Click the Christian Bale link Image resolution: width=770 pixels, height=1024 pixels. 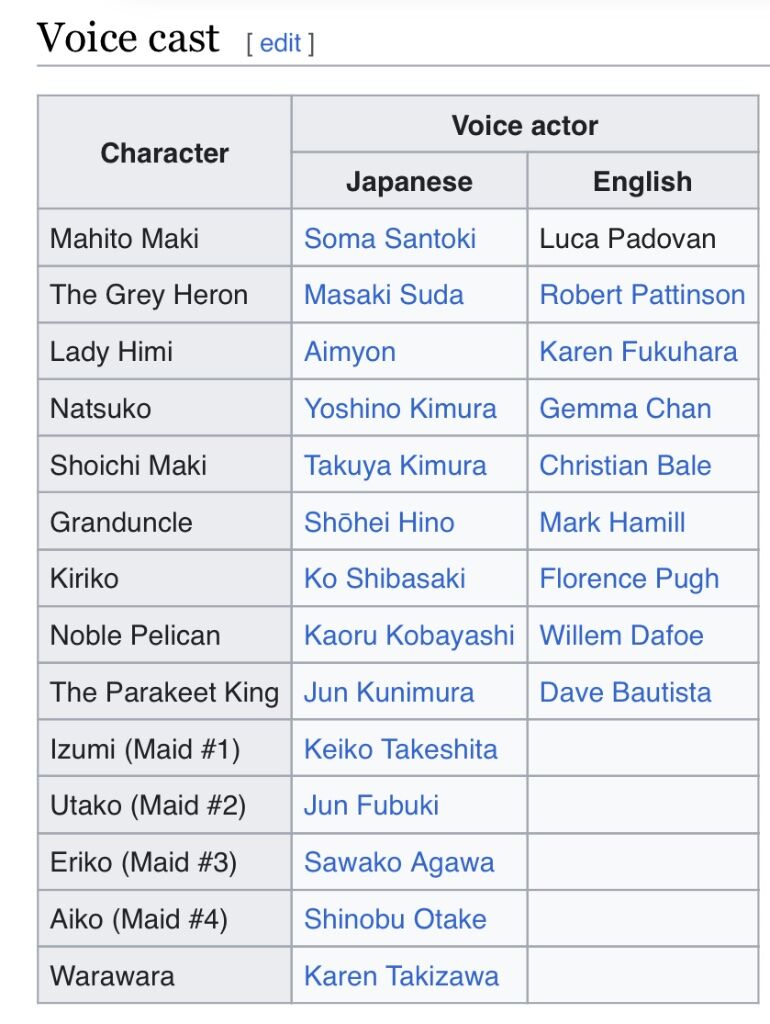pos(625,465)
